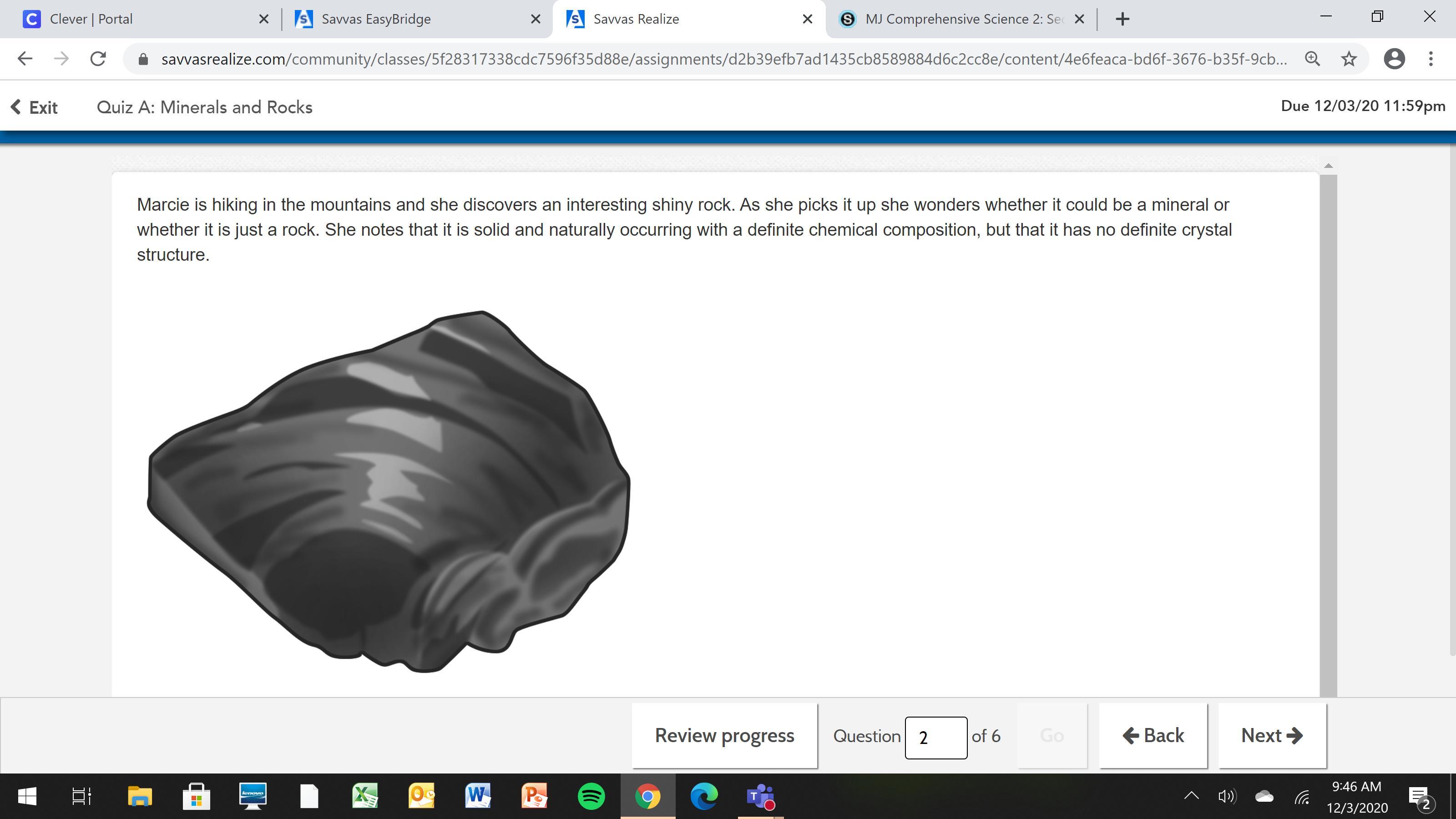Go to Next question
Image resolution: width=1456 pixels, height=819 pixels.
pos(1272,735)
